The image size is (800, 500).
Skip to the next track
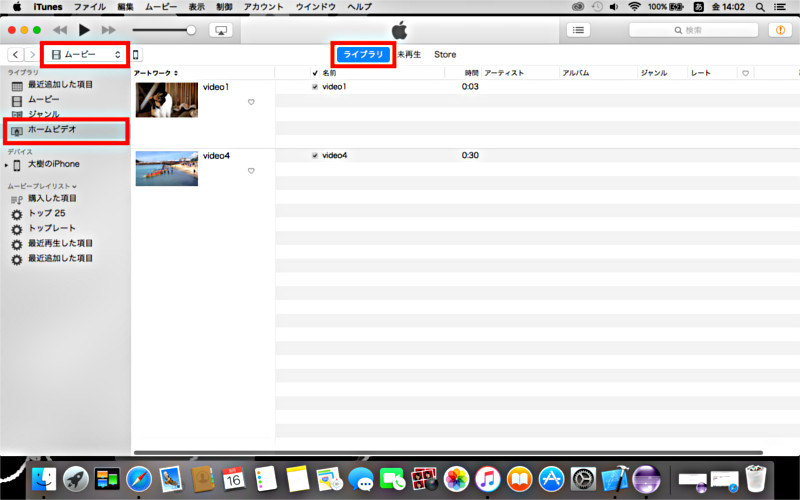[x=108, y=30]
